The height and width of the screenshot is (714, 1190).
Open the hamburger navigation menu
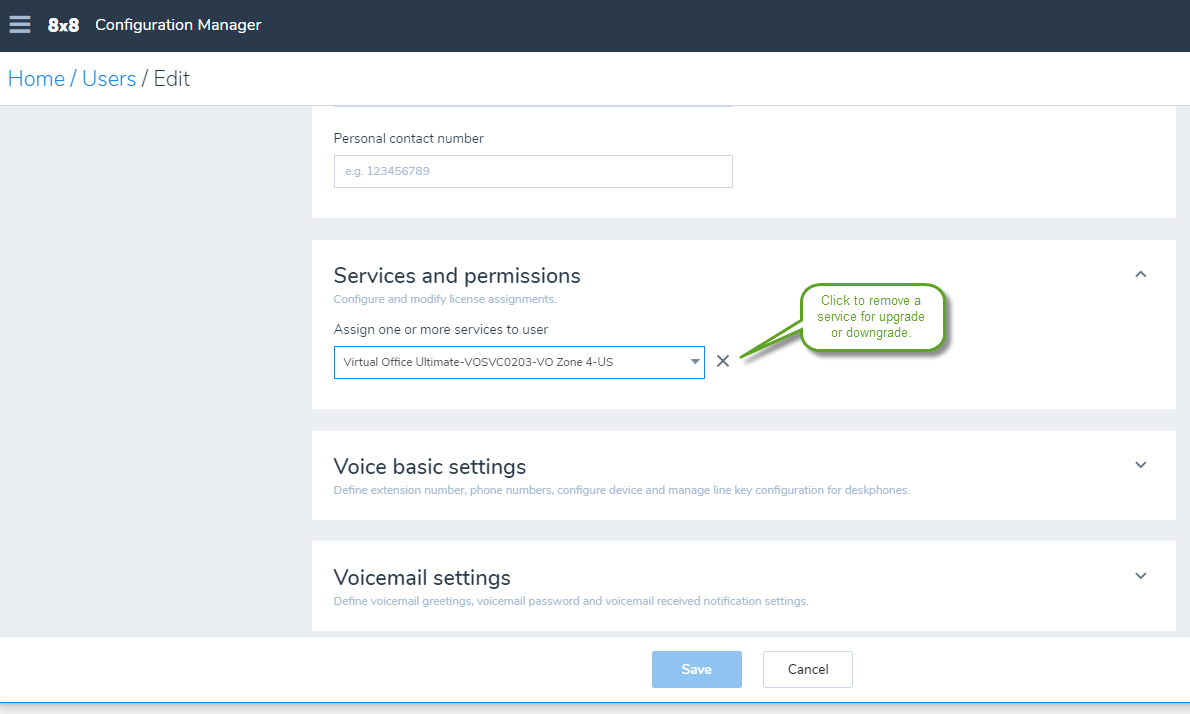coord(20,24)
